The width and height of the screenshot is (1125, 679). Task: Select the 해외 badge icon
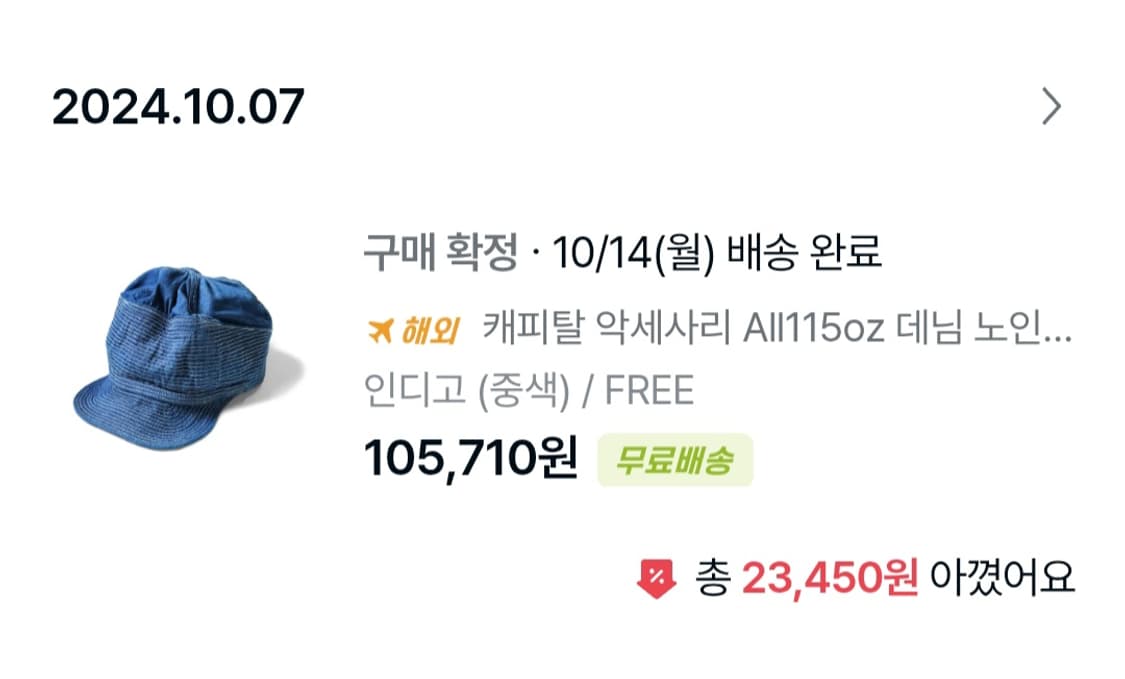(412, 332)
